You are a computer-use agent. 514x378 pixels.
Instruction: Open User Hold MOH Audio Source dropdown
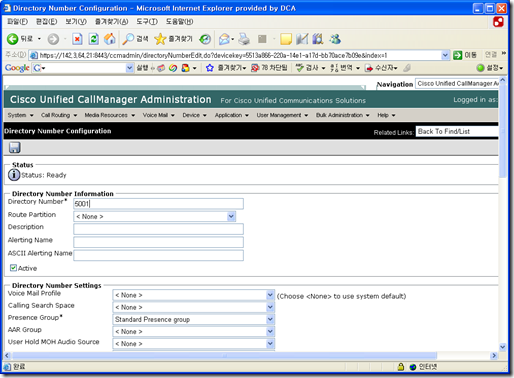click(194, 343)
